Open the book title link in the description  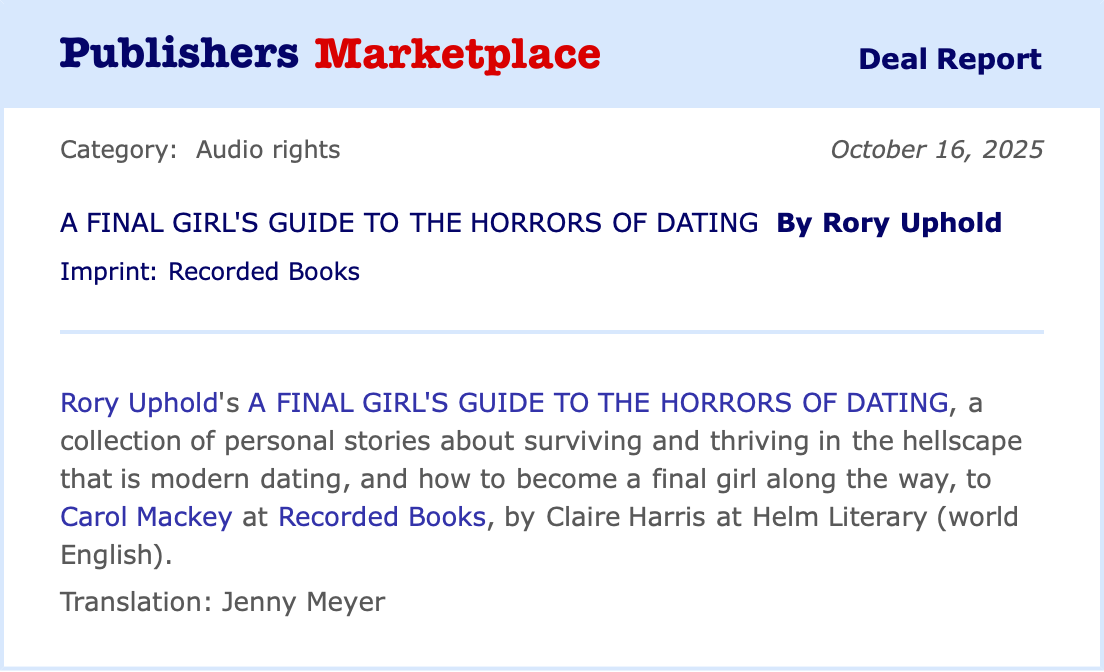[598, 403]
